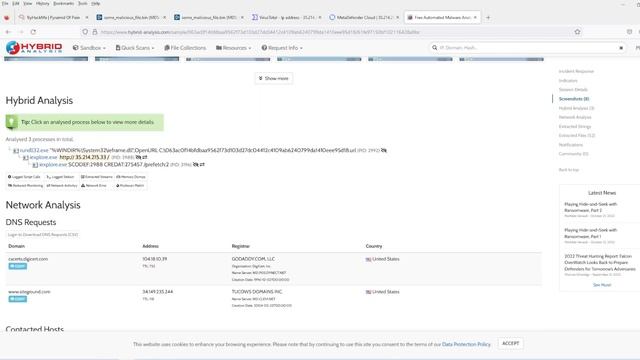The width and height of the screenshot is (640, 360).
Task: Open the browser History menu
Action: 42,3
